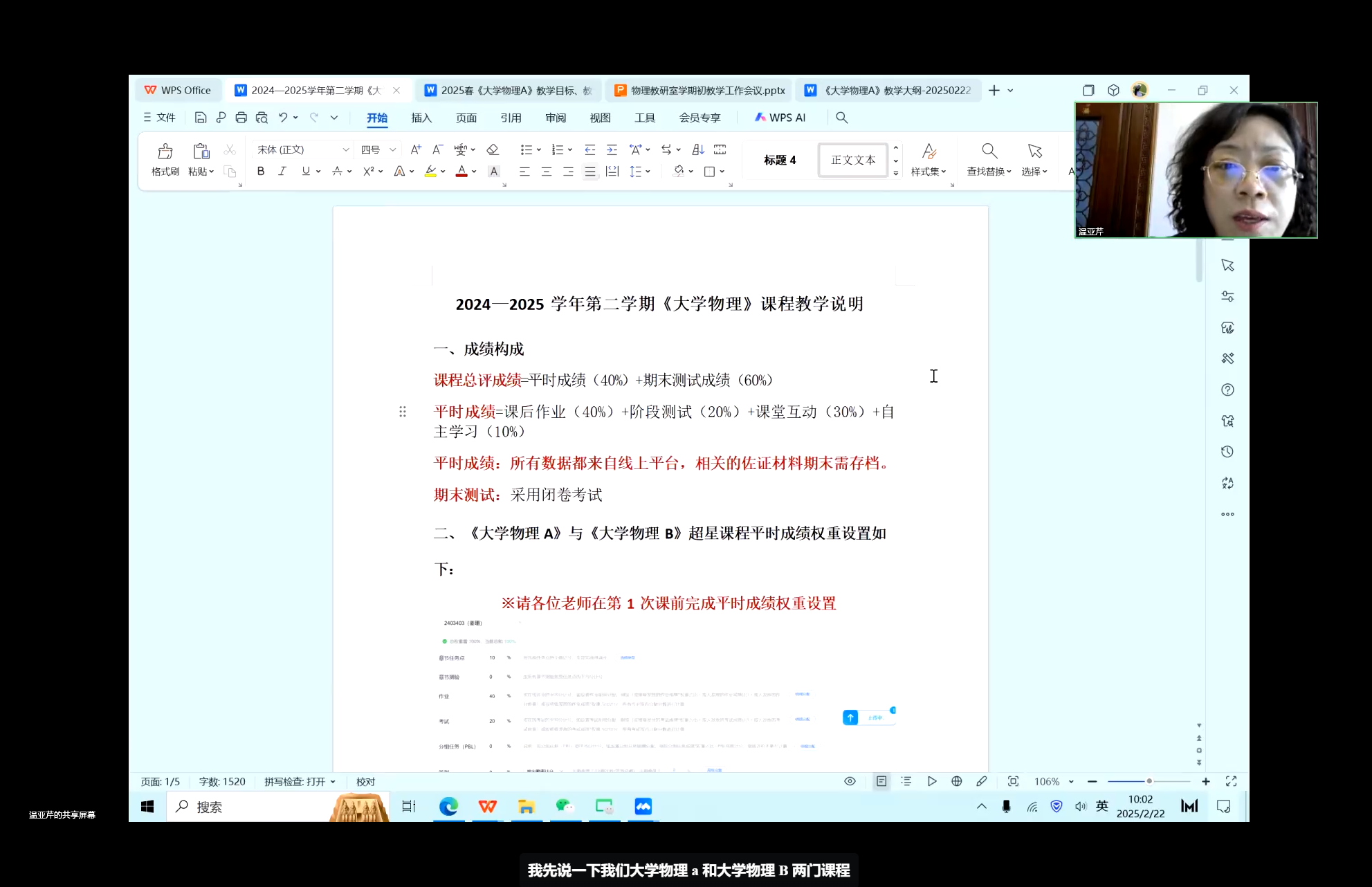Click the WPS AI button
The height and width of the screenshot is (887, 1372).
780,118
